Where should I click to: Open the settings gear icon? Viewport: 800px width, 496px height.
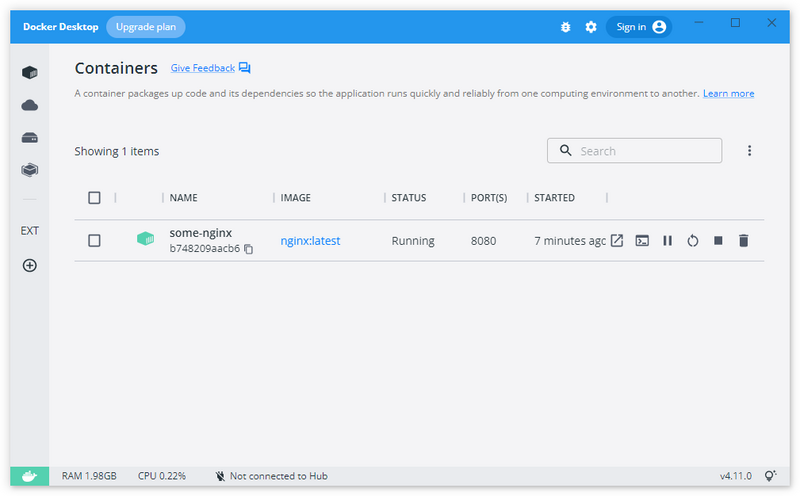pyautogui.click(x=591, y=27)
